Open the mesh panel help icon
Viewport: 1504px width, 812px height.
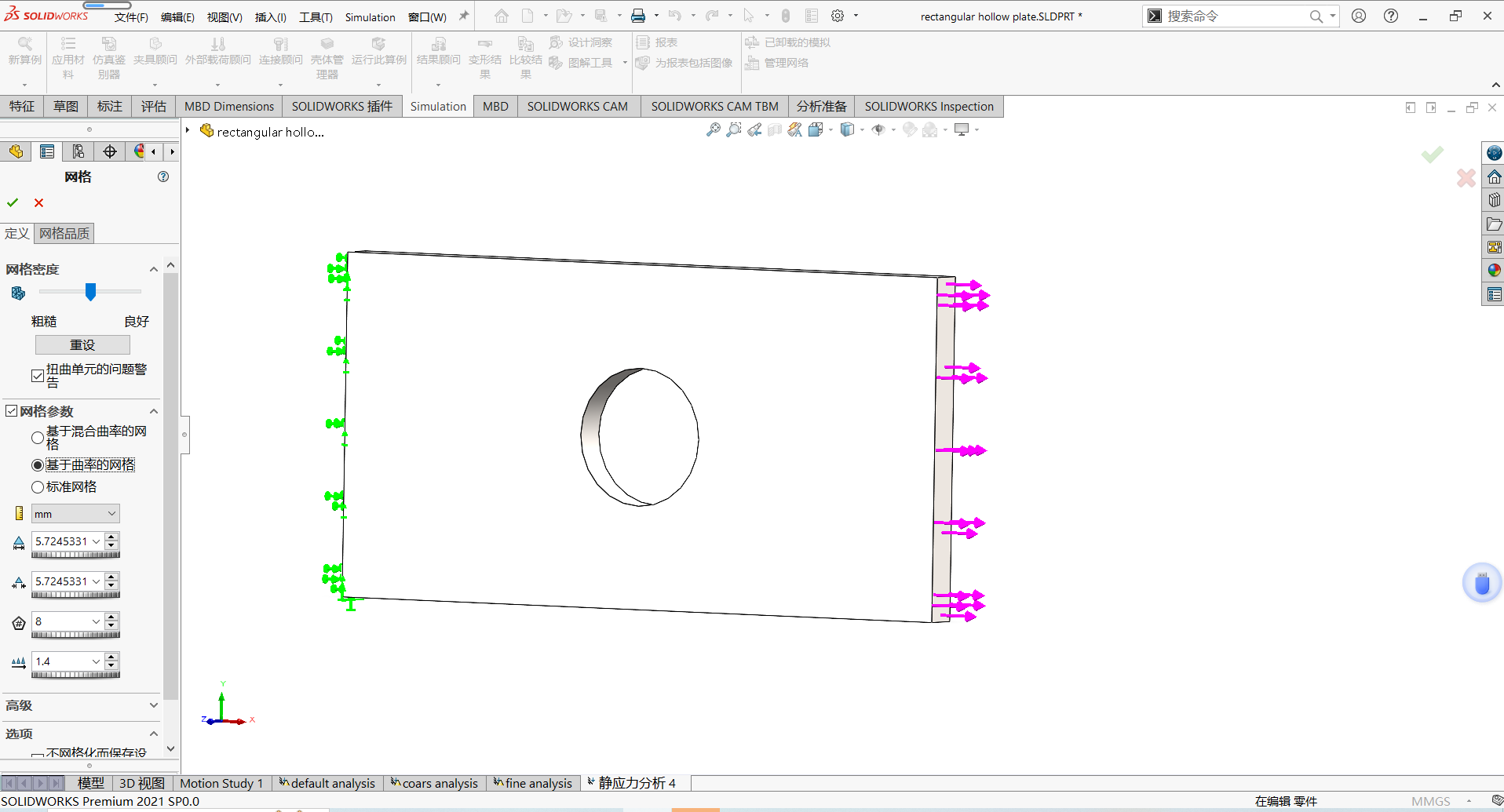[x=163, y=177]
